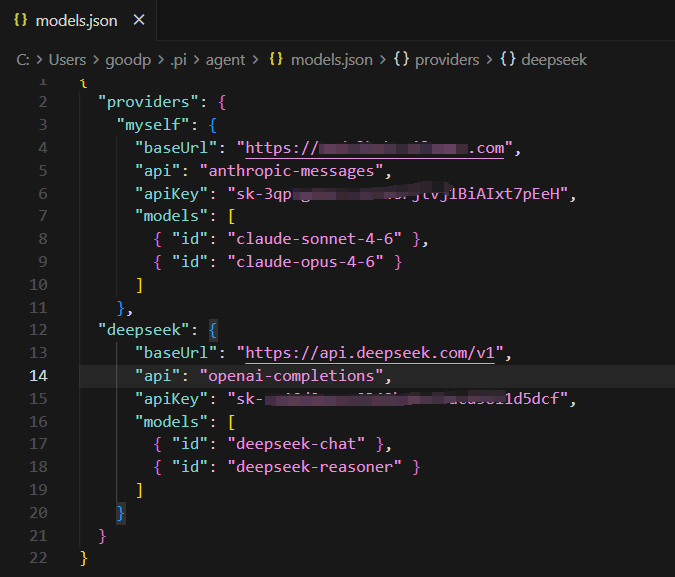Open the deepseek breadcrumb symbol
Screen dimensions: 675x577
click(554, 60)
